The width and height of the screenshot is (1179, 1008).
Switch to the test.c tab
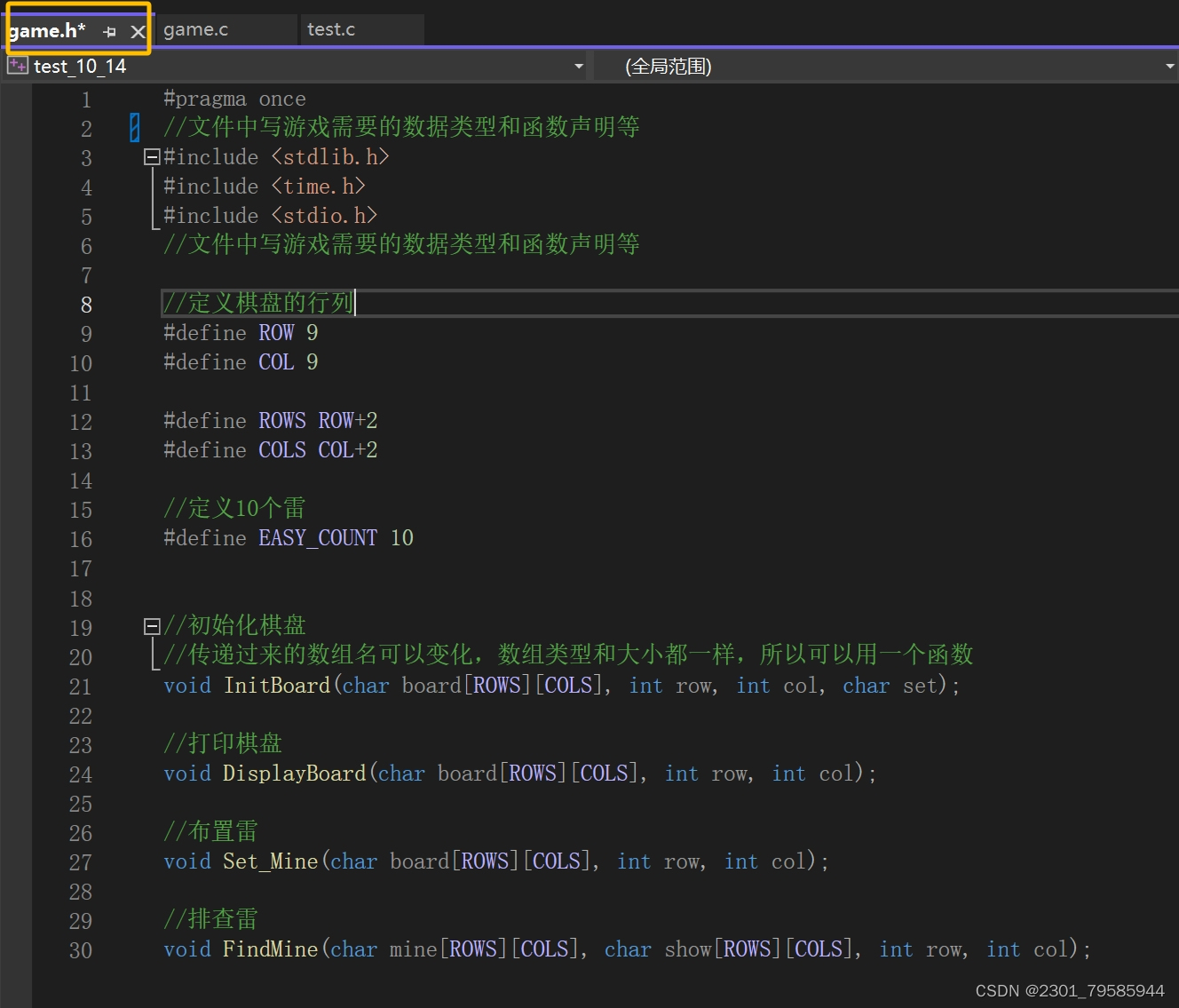tap(331, 29)
